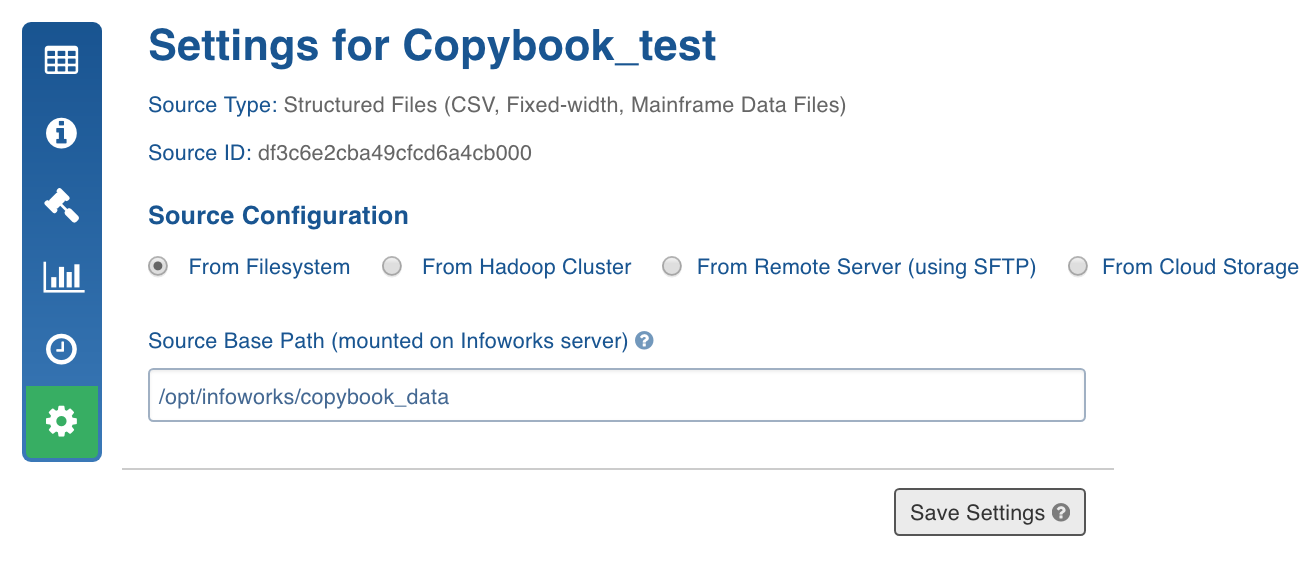The width and height of the screenshot is (1314, 562).
Task: Select the green settings gear icon
Action: pos(61,422)
